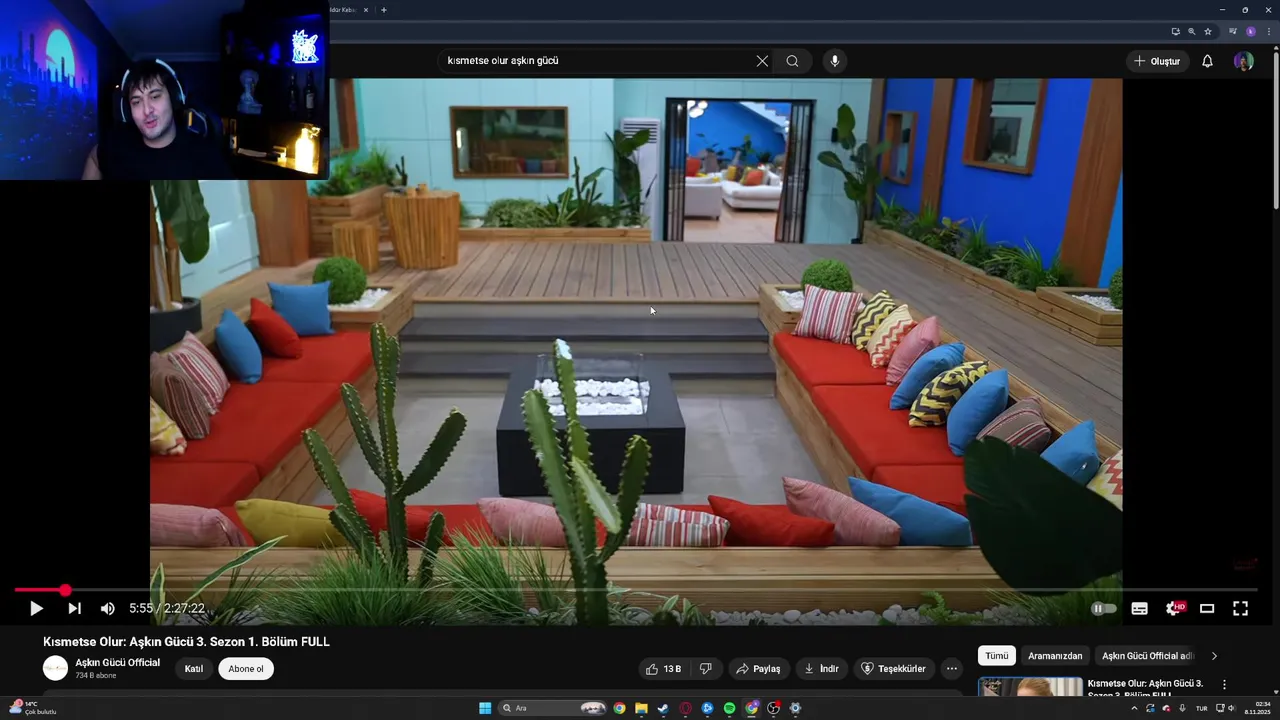Open the media control icon in toolbar
The image size is (1280, 720).
tap(1233, 31)
